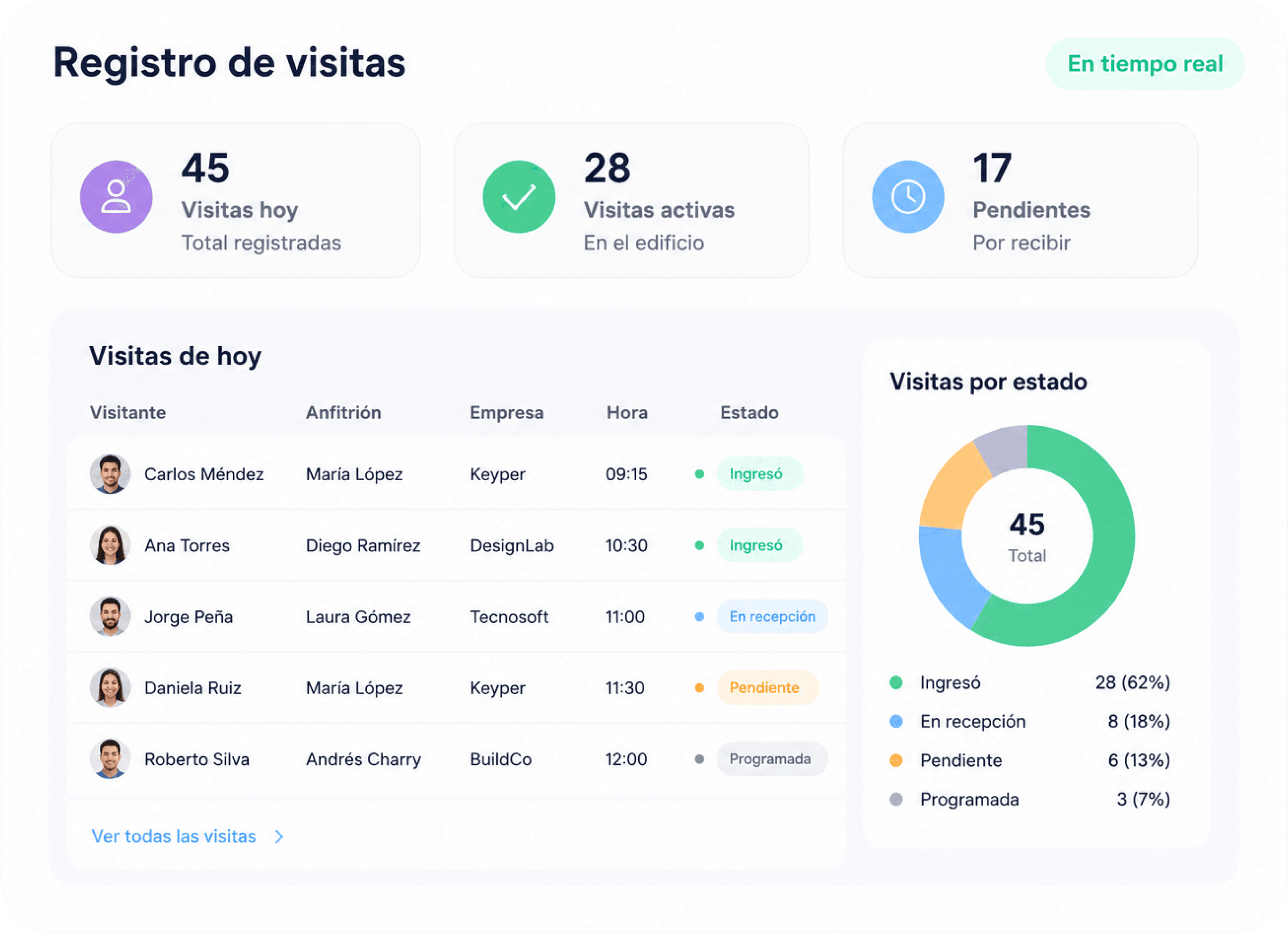The height and width of the screenshot is (933, 1288).
Task: Click the chevron next to Ver todas las visitas
Action: pos(279,837)
